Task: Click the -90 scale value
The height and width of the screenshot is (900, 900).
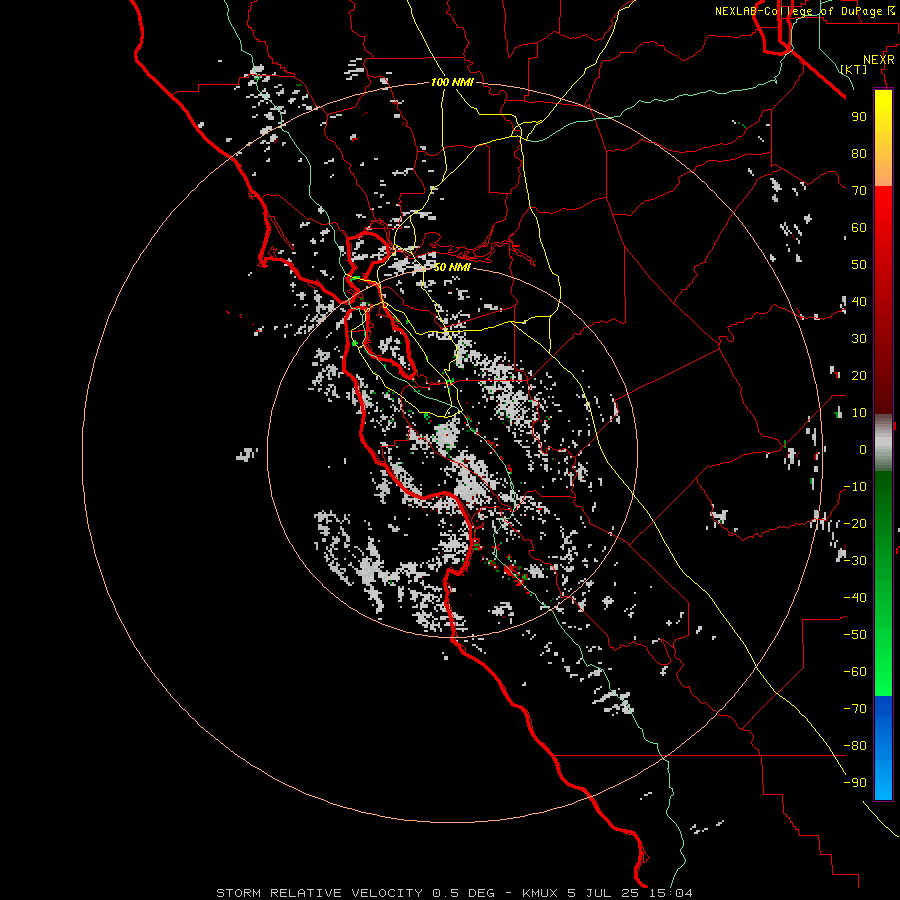Action: point(855,783)
